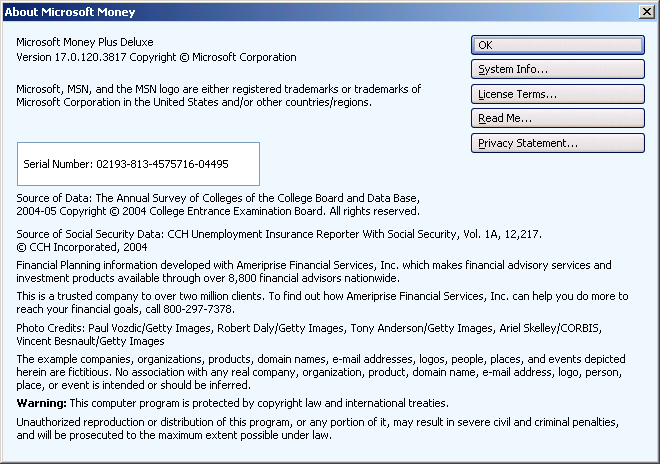Click the Serial Number text
660x464 pixels.
126,164
